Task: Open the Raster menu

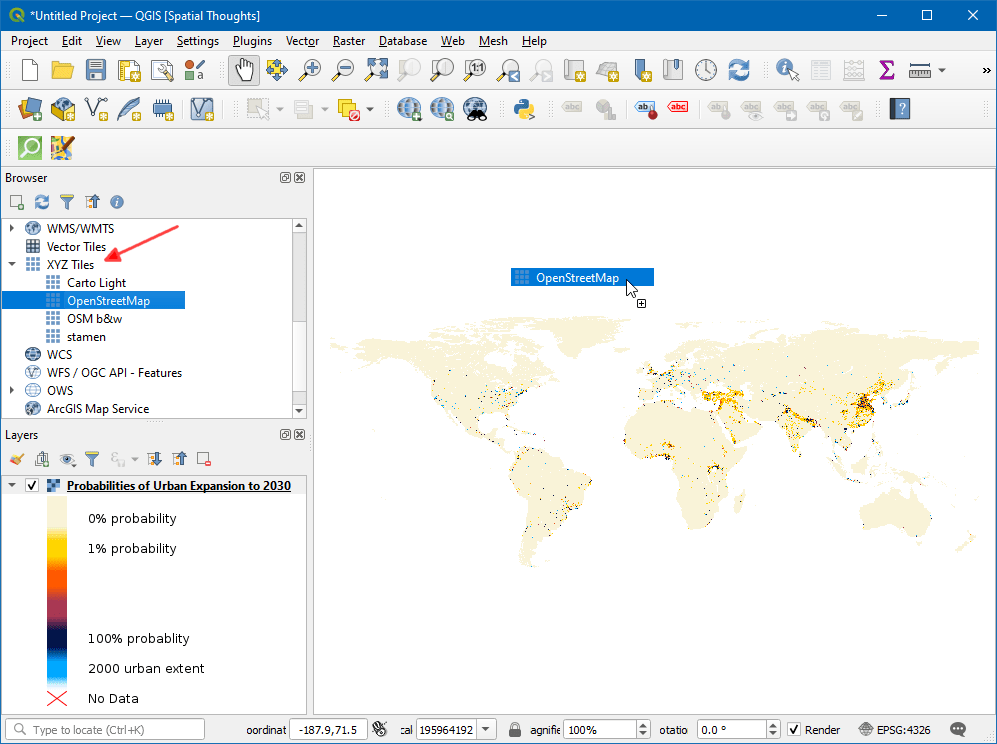Action: (349, 41)
